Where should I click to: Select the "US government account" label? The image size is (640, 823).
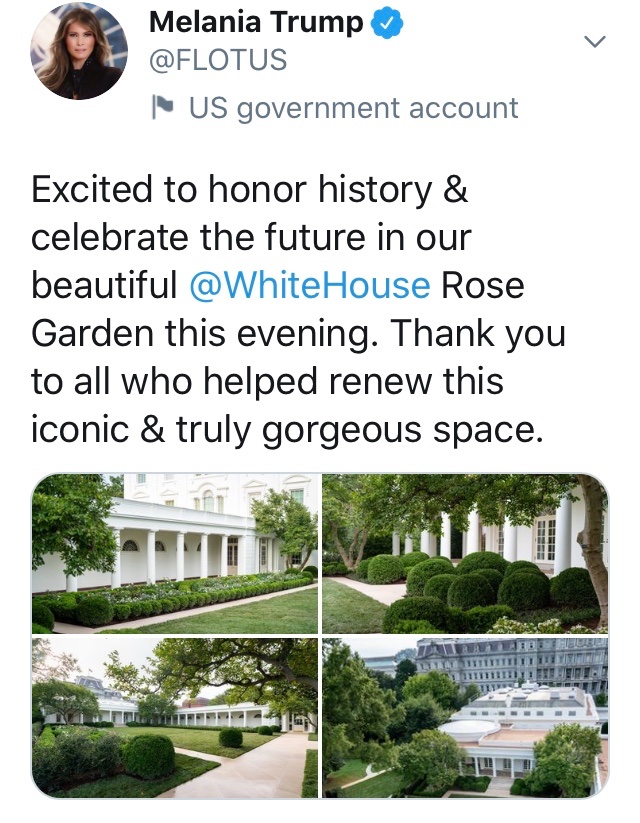click(353, 108)
